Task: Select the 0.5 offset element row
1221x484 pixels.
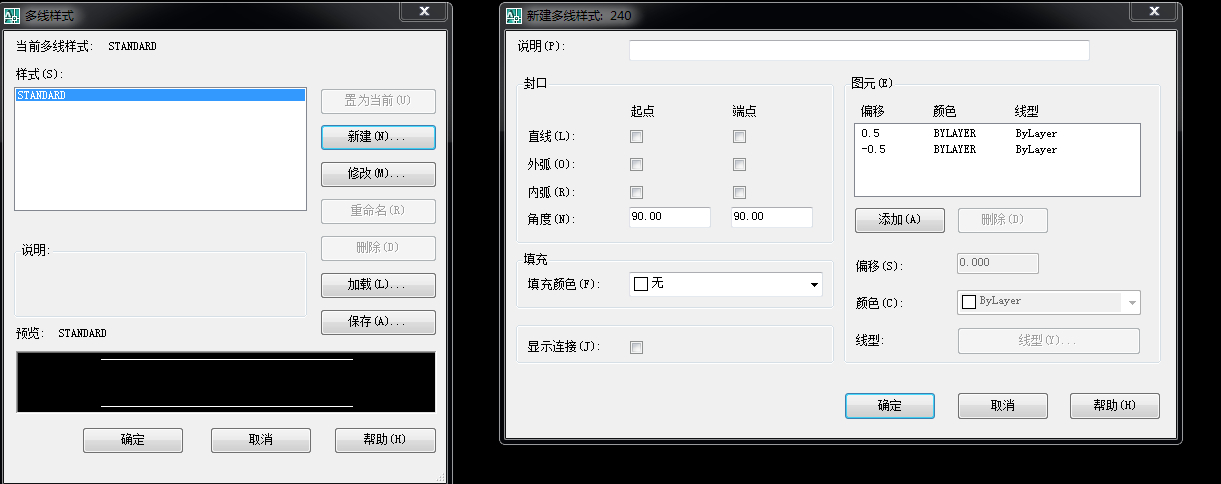Action: pyautogui.click(x=997, y=133)
